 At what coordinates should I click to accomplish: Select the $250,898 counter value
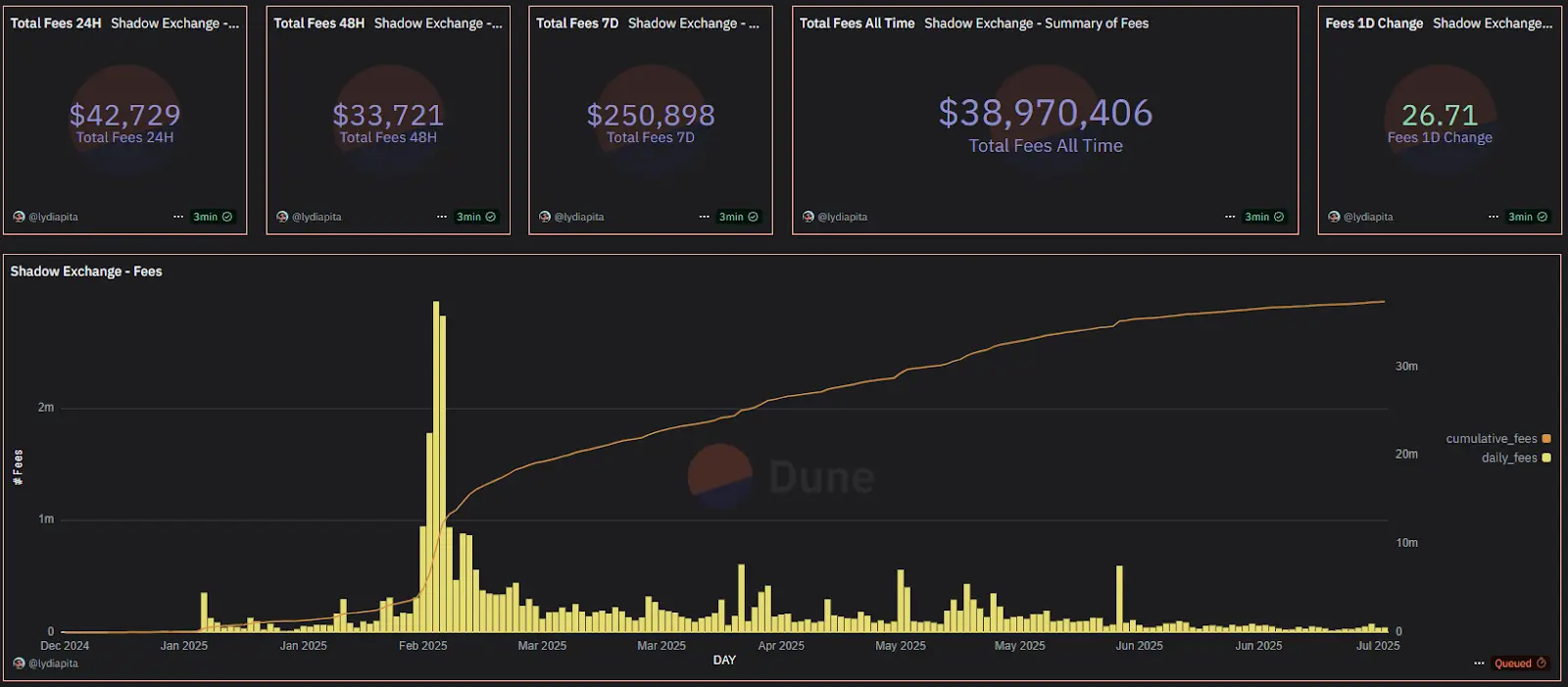pyautogui.click(x=651, y=115)
